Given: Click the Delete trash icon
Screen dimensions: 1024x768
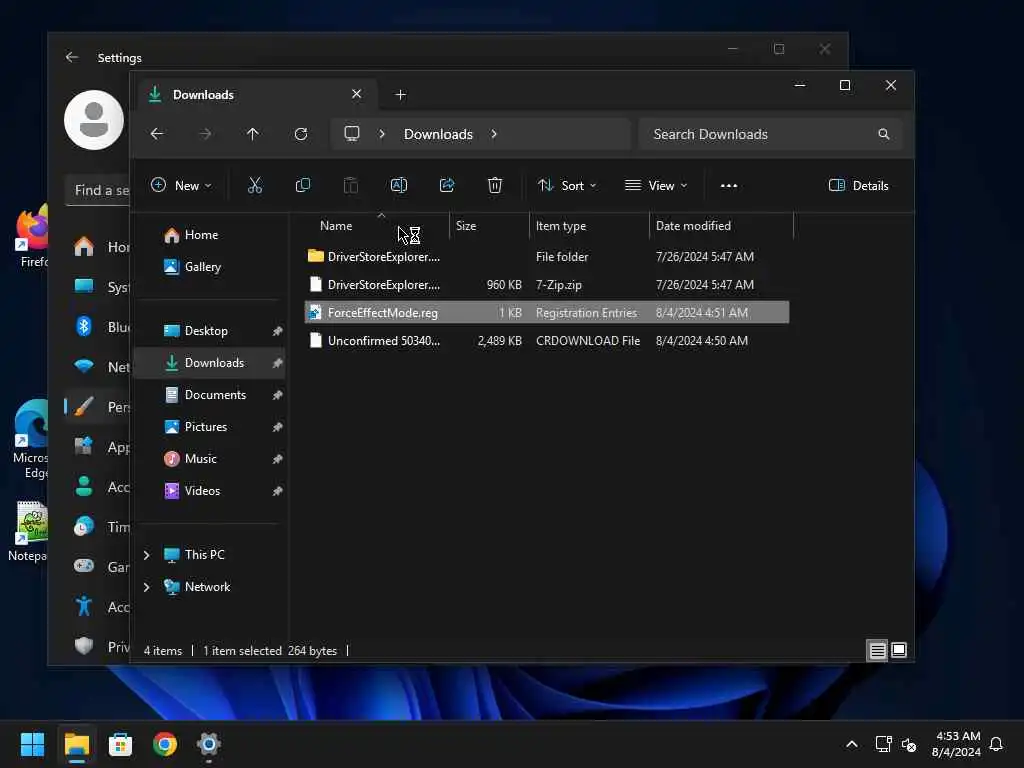Looking at the screenshot, I should point(494,185).
